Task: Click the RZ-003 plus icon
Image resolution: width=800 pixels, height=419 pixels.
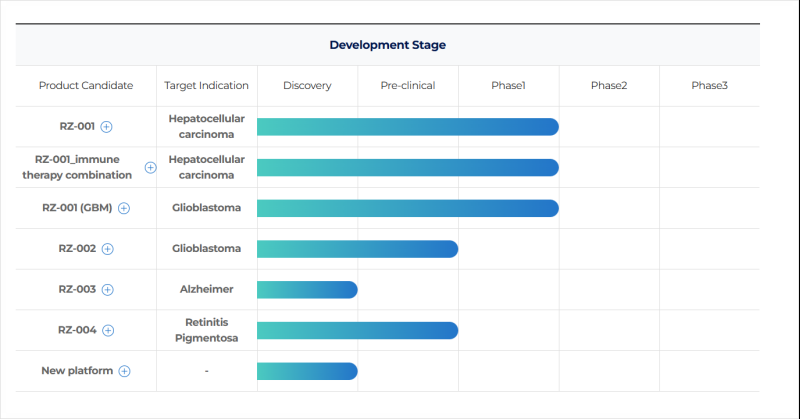Action: click(108, 290)
